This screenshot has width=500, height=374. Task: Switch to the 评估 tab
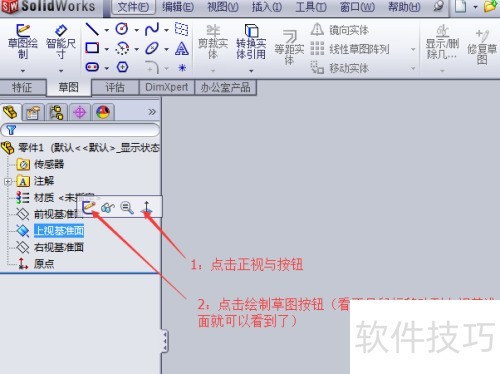tap(115, 88)
